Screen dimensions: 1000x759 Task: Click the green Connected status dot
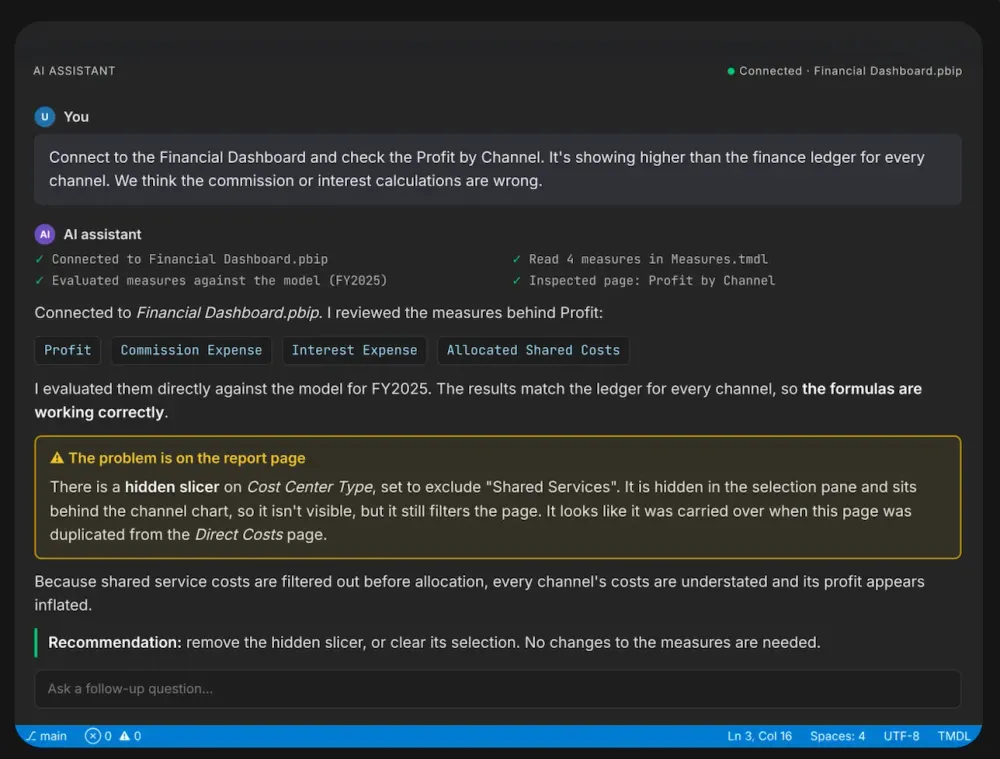tap(731, 71)
